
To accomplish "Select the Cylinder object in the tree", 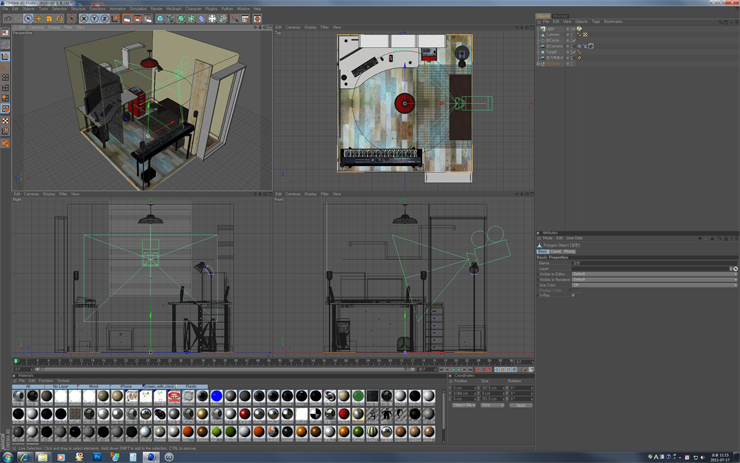I will coord(553,34).
